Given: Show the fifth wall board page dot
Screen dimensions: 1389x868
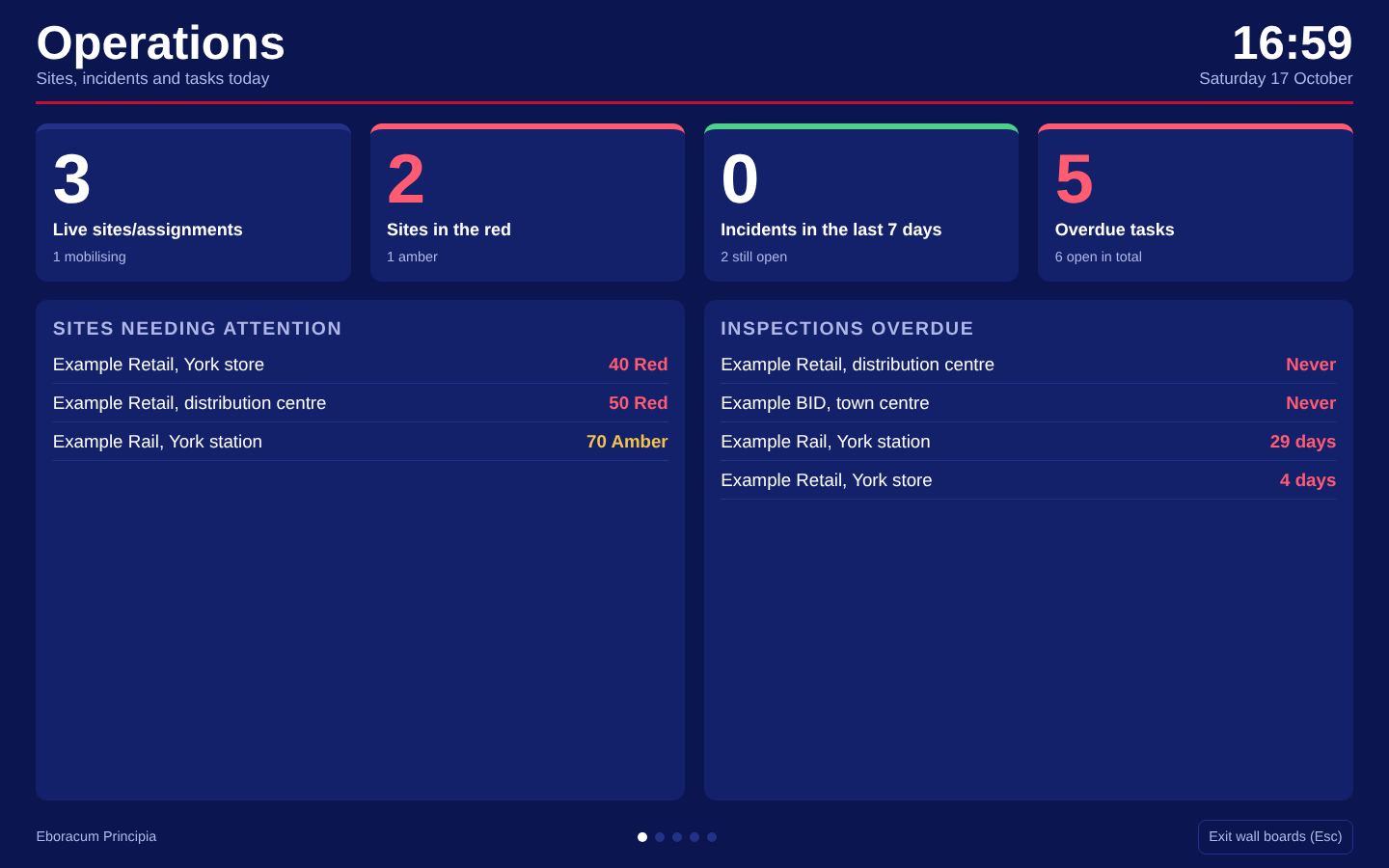Looking at the screenshot, I should (x=712, y=837).
